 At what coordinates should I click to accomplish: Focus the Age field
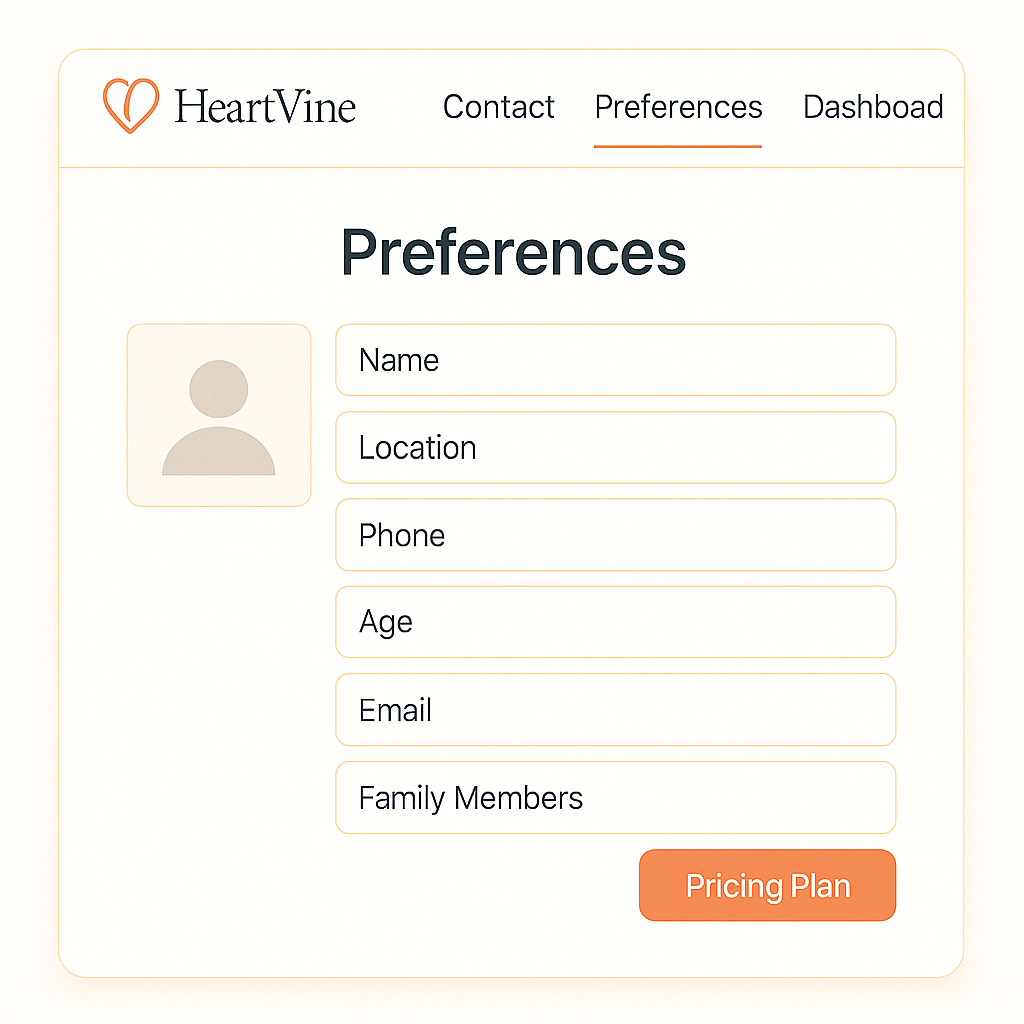click(x=615, y=622)
